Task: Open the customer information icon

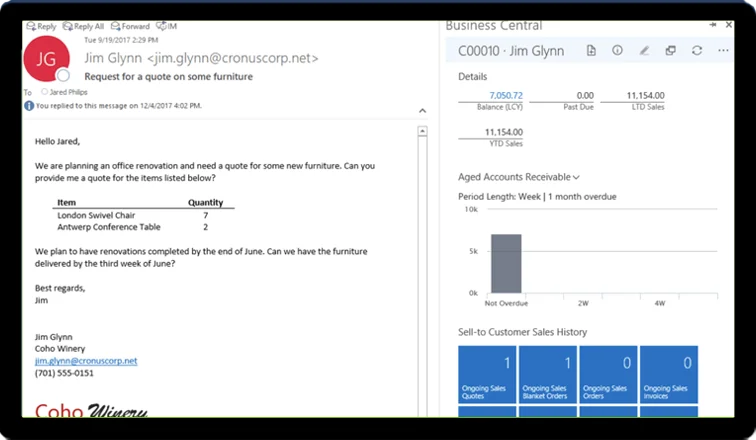Action: [x=617, y=50]
